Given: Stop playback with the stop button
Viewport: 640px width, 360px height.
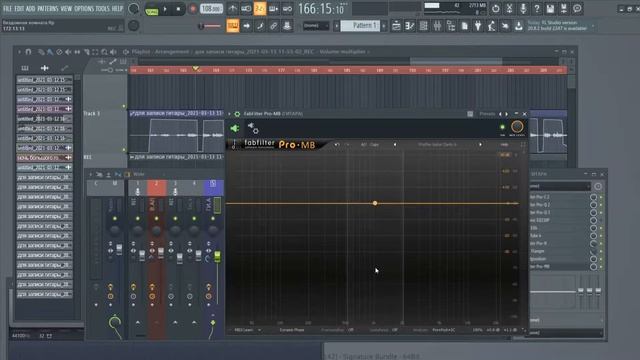Looking at the screenshot, I should [178, 9].
